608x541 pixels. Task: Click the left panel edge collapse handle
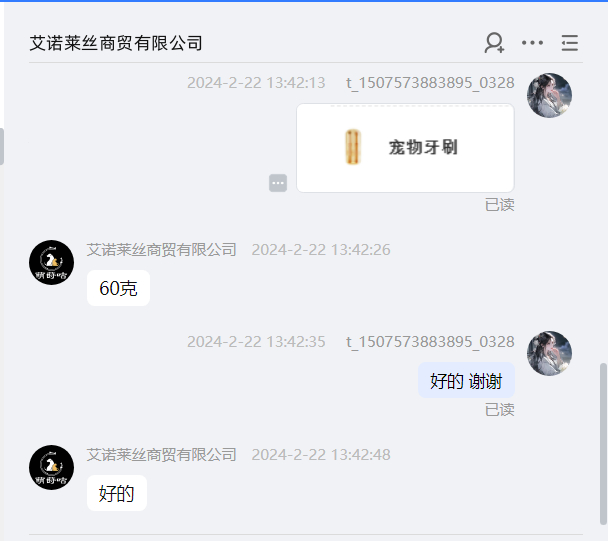(x=2, y=147)
